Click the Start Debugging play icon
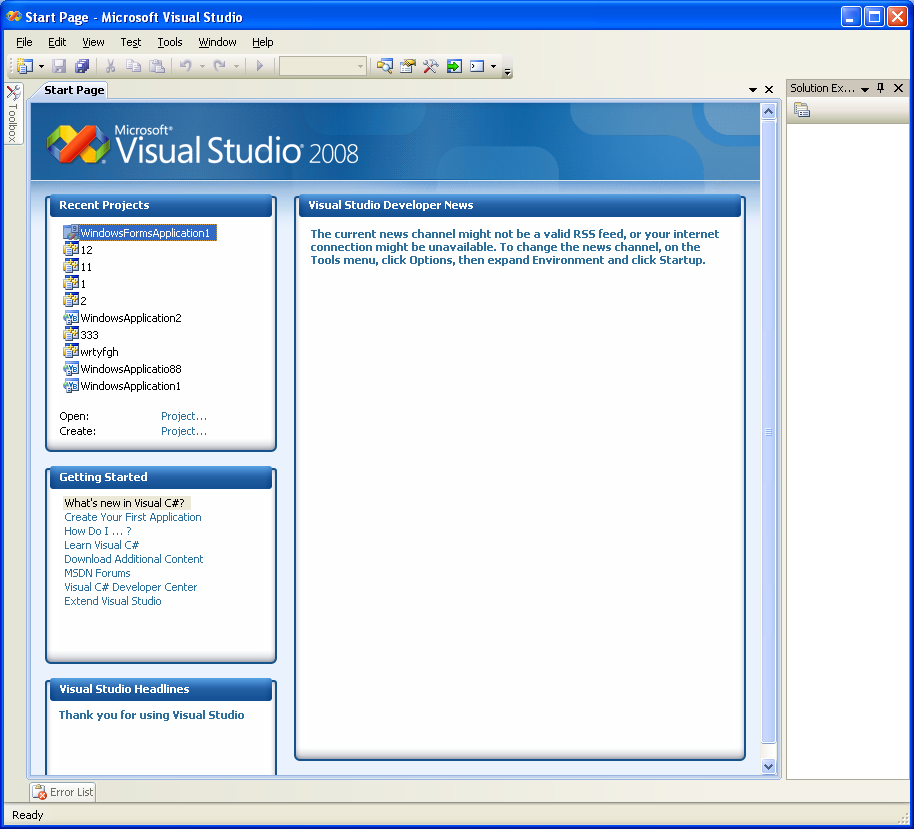 [x=260, y=66]
